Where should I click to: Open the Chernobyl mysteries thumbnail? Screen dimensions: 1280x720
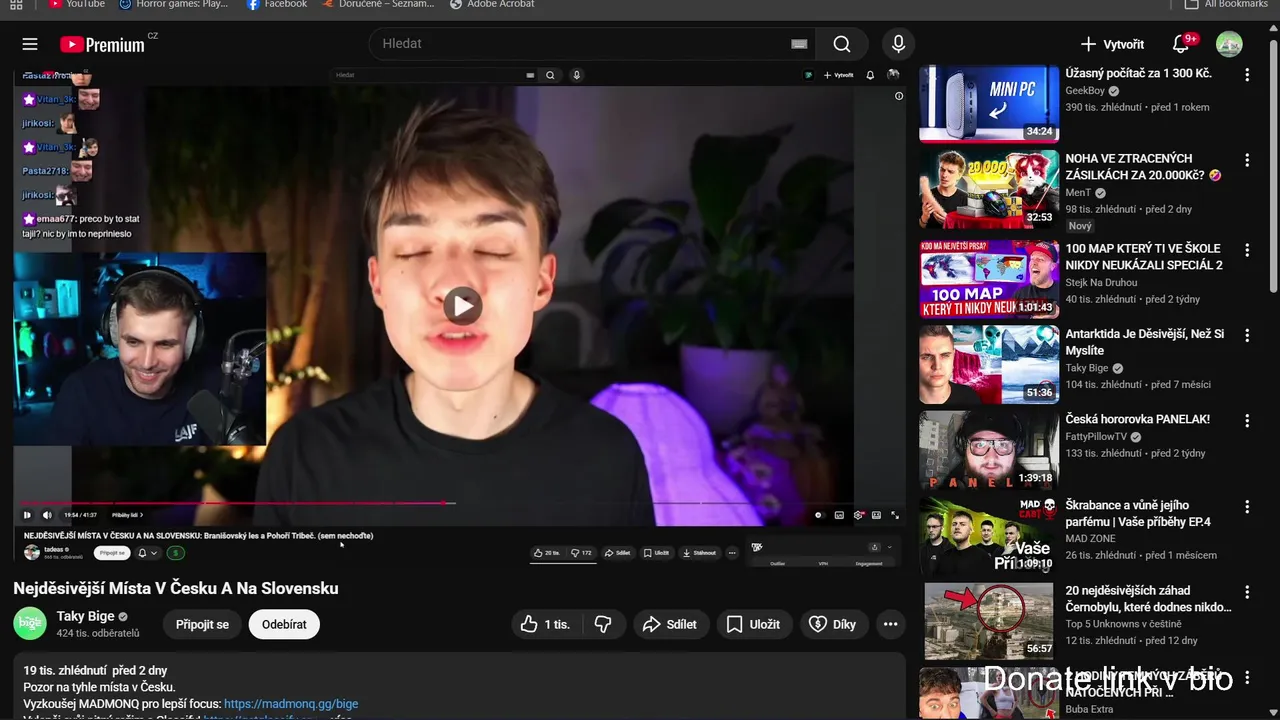pyautogui.click(x=989, y=621)
